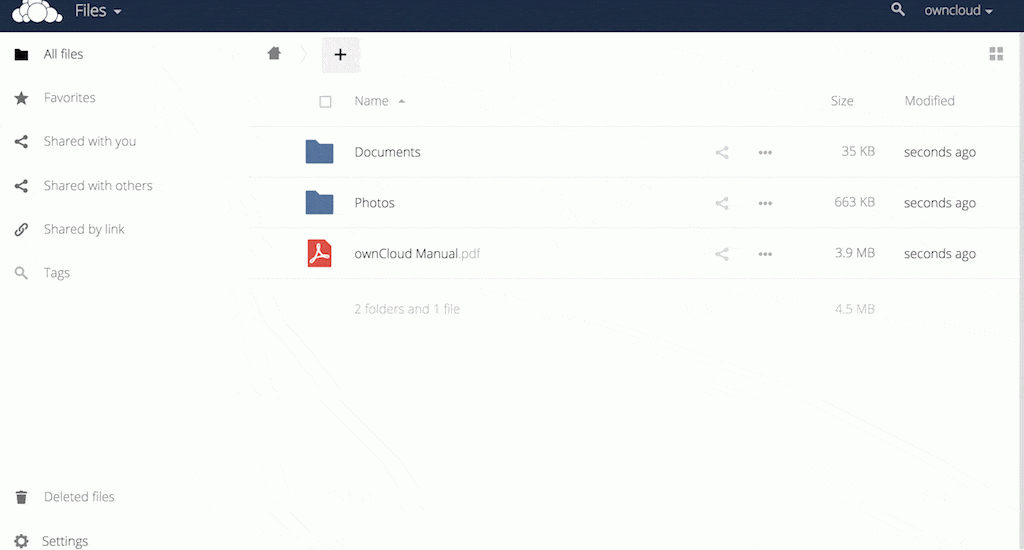Click the Favorites star icon
1024x550 pixels.
21,98
